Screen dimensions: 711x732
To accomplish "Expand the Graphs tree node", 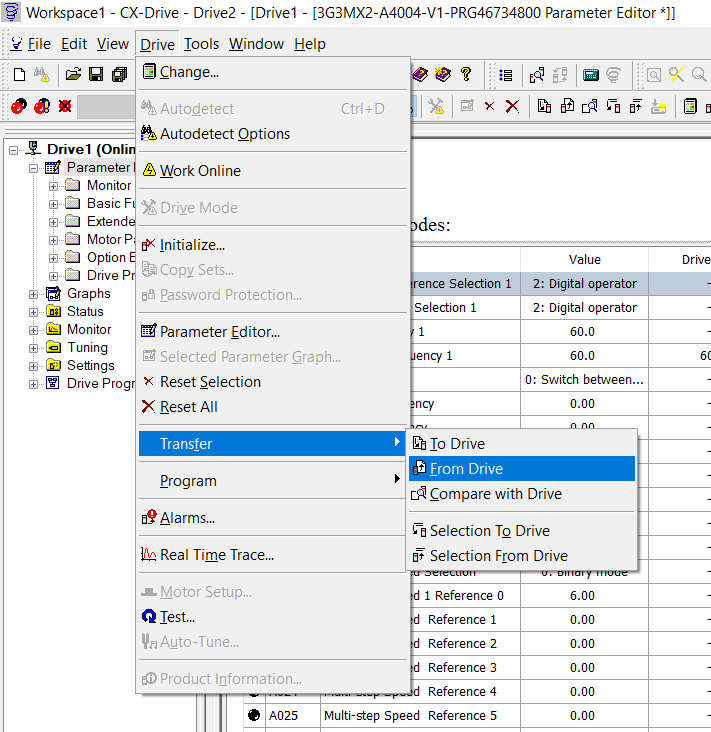I will 33,294.
